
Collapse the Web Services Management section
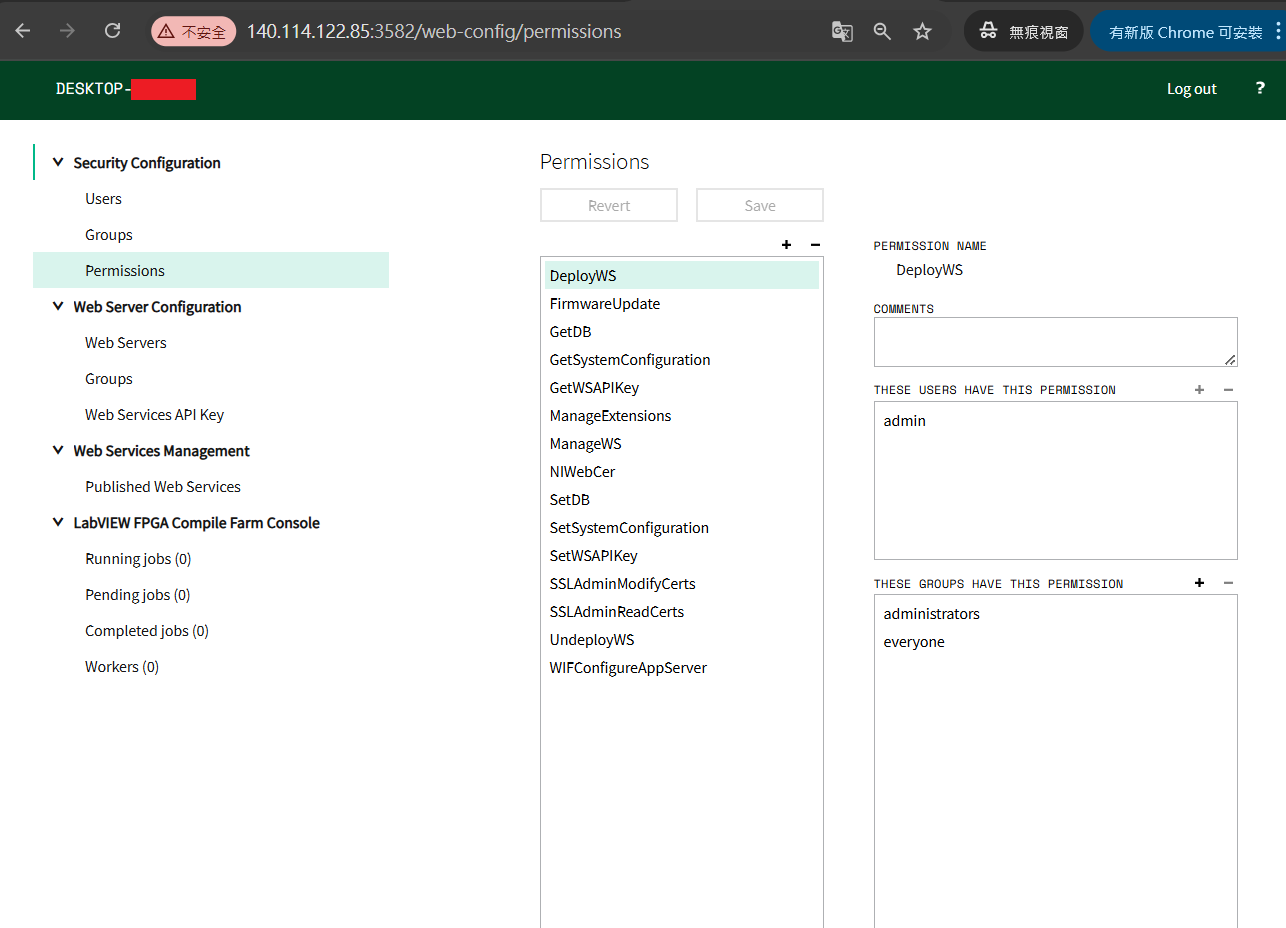[58, 450]
